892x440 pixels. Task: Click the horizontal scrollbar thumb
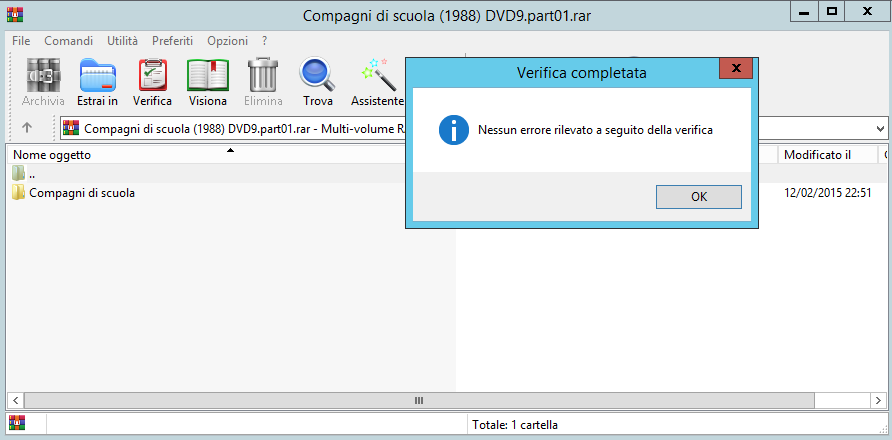[x=419, y=400]
